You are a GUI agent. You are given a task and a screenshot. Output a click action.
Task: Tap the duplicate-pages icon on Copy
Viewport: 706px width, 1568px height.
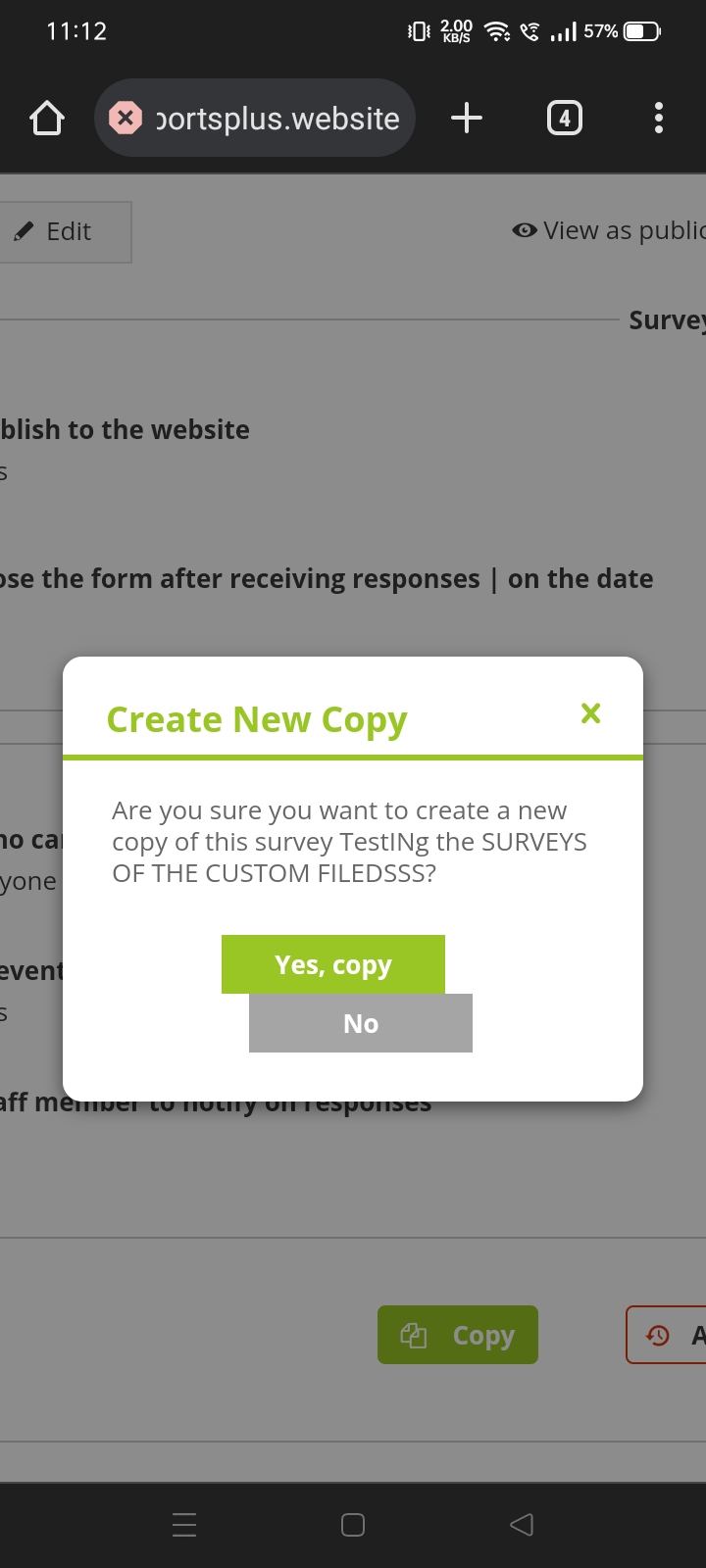coord(414,1335)
